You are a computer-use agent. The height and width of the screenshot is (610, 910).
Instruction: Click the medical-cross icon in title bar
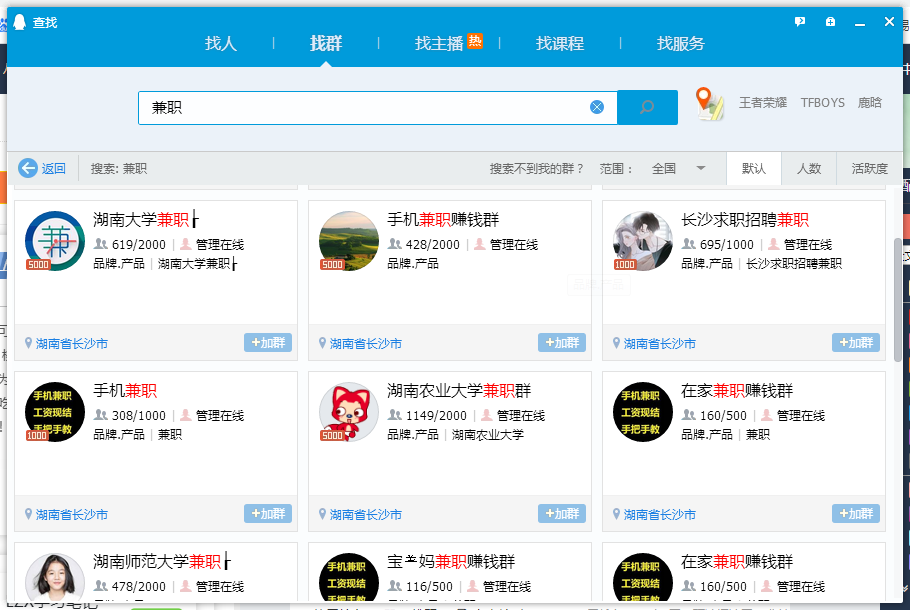[x=830, y=22]
